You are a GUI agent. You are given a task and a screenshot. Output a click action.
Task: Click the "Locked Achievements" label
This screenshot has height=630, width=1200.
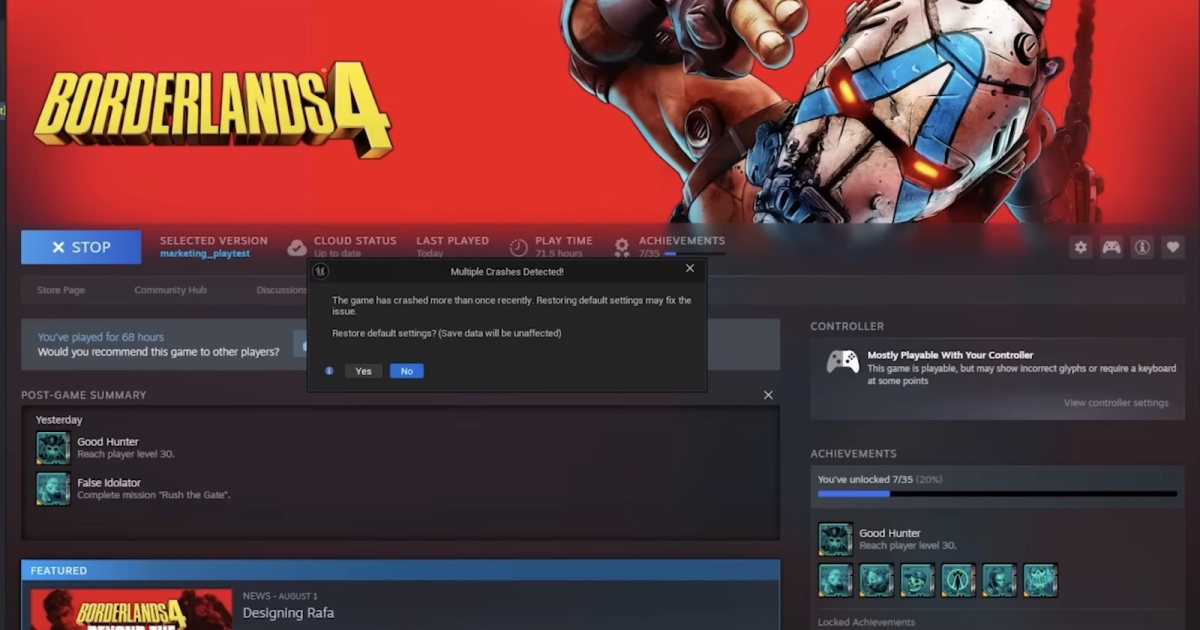pos(866,622)
